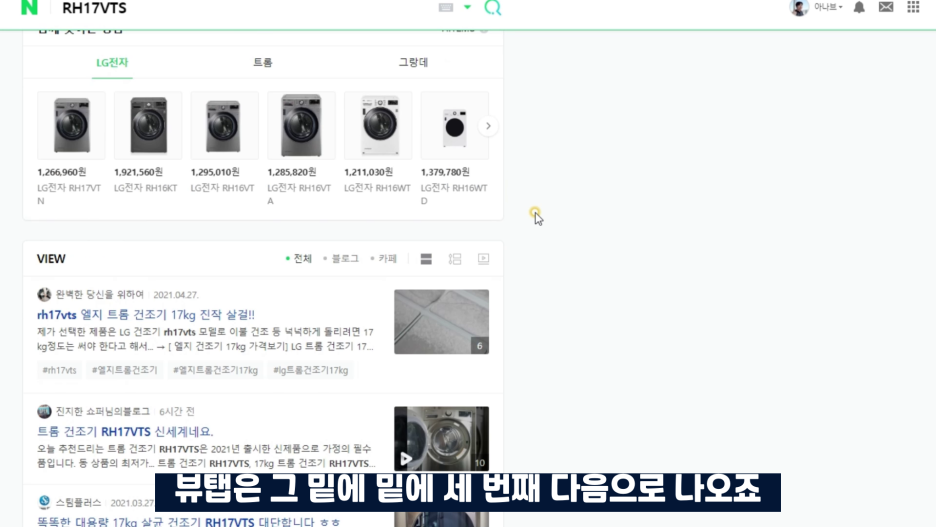
Task: Play the washer video thumbnail with 10
Action: (x=441, y=439)
